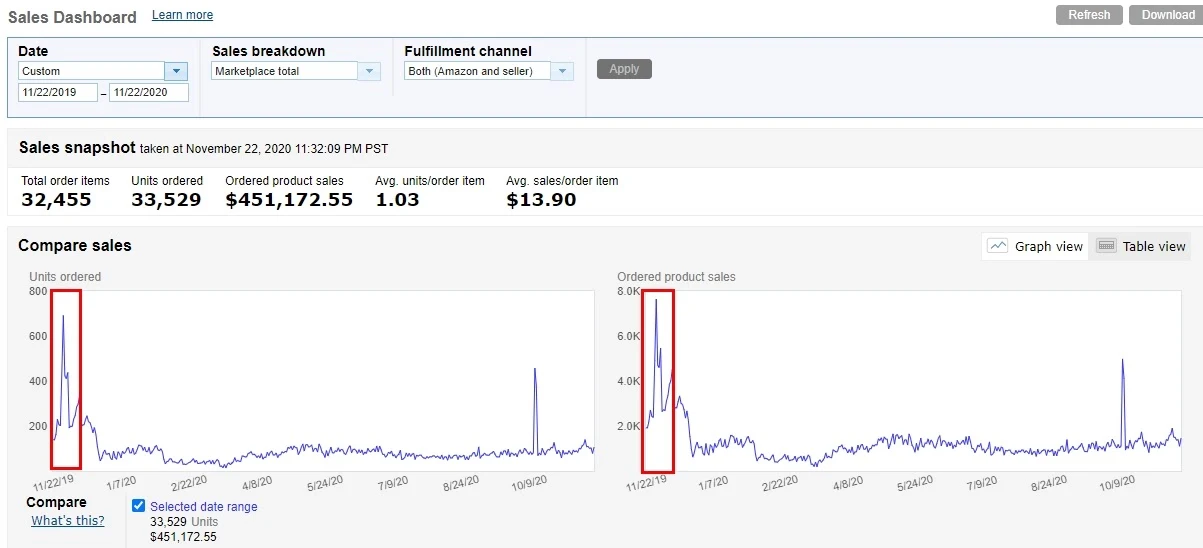Click the 8.0K axis label on sales chart
This screenshot has height=548, width=1203.
click(x=626, y=291)
